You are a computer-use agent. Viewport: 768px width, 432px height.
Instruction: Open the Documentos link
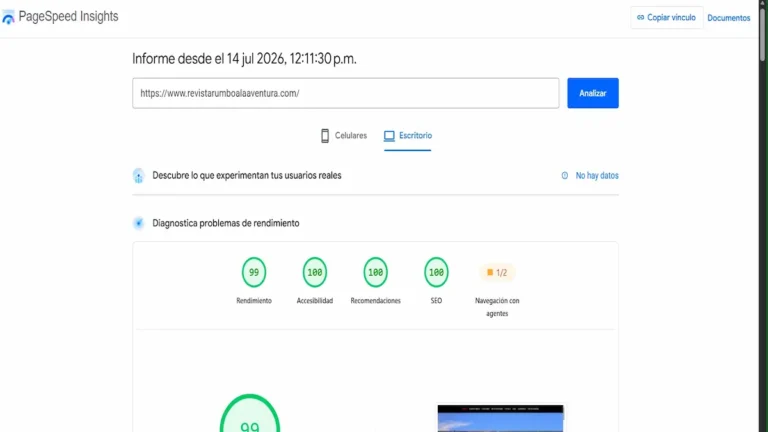point(728,18)
